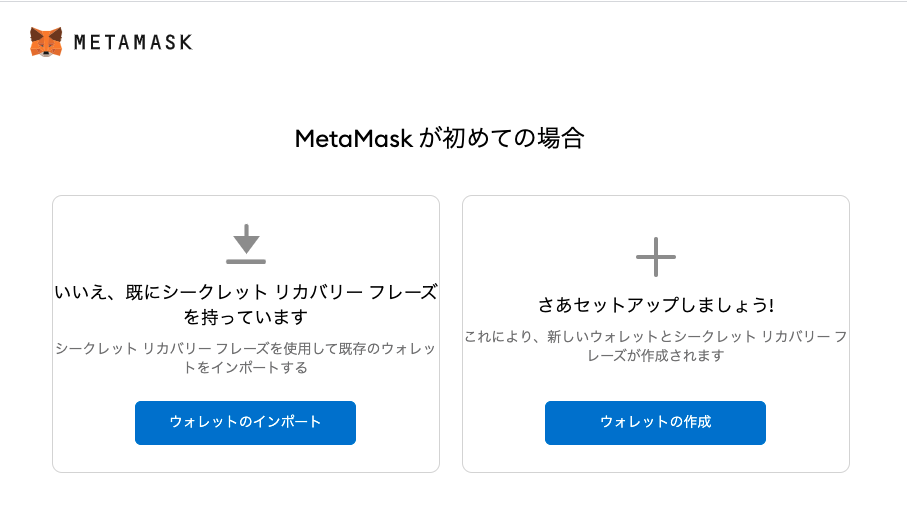Click the downward arrow import icon
This screenshot has width=907, height=522.
pyautogui.click(x=246, y=239)
